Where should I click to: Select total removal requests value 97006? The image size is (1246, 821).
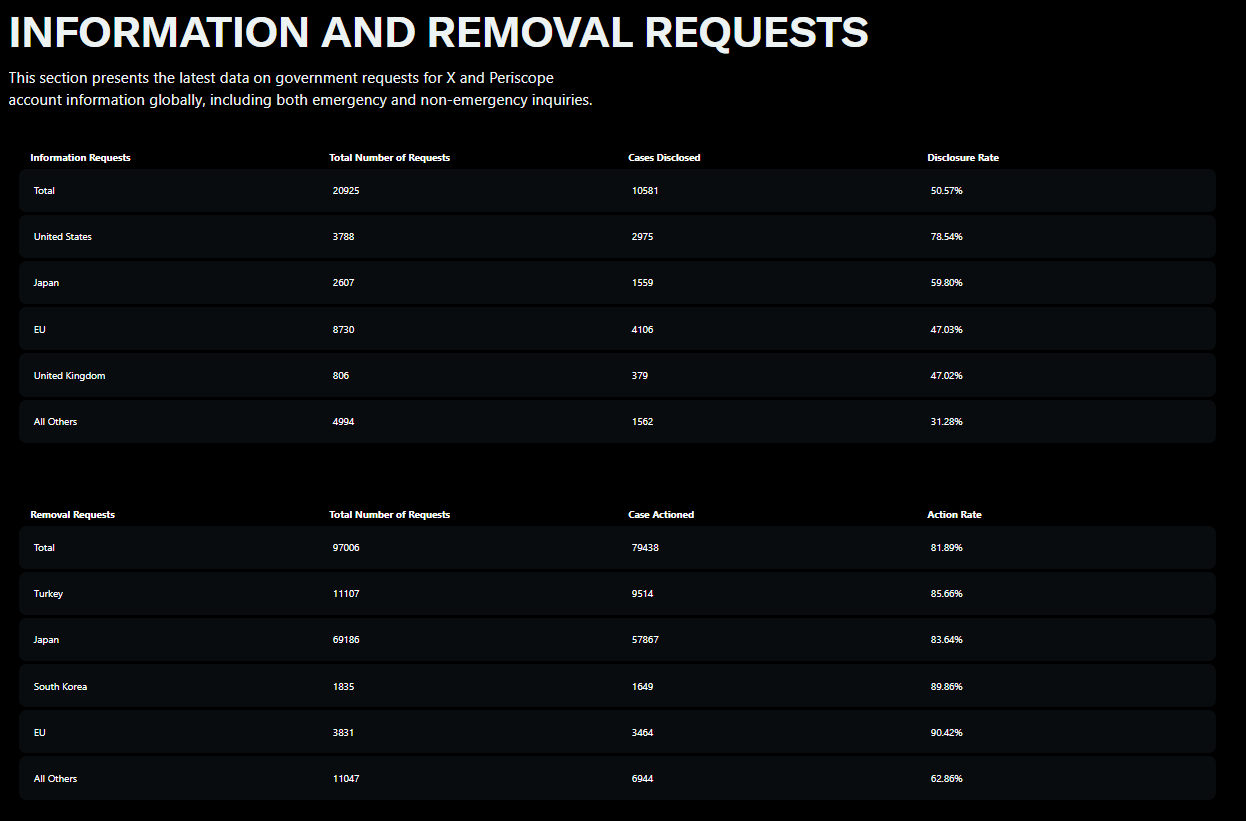pos(346,548)
